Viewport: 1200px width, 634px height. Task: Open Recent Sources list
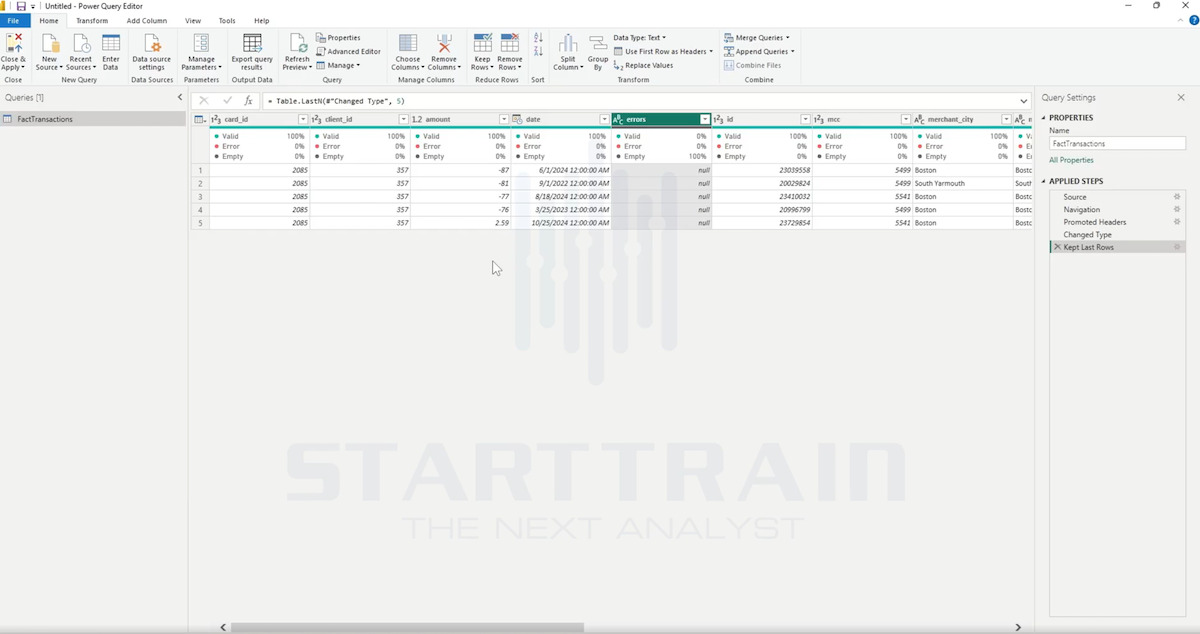[80, 51]
